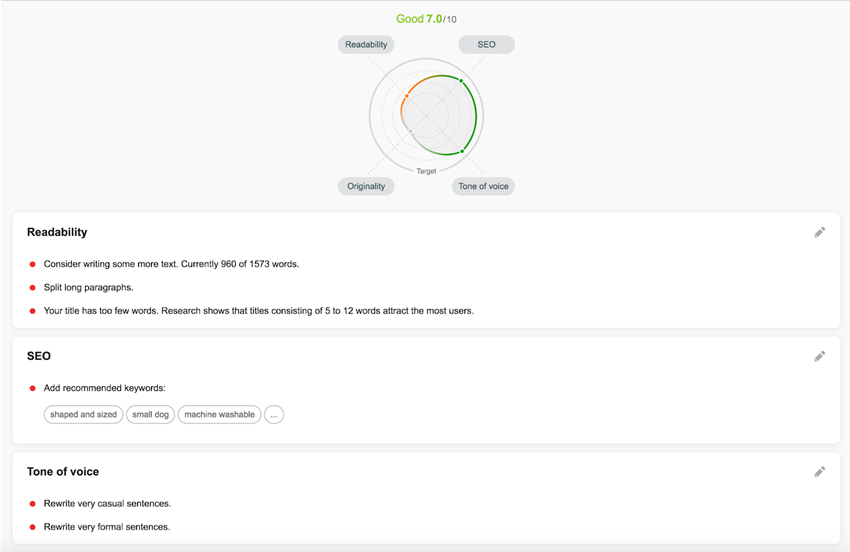Click the SEO section edit pencil

tap(819, 356)
